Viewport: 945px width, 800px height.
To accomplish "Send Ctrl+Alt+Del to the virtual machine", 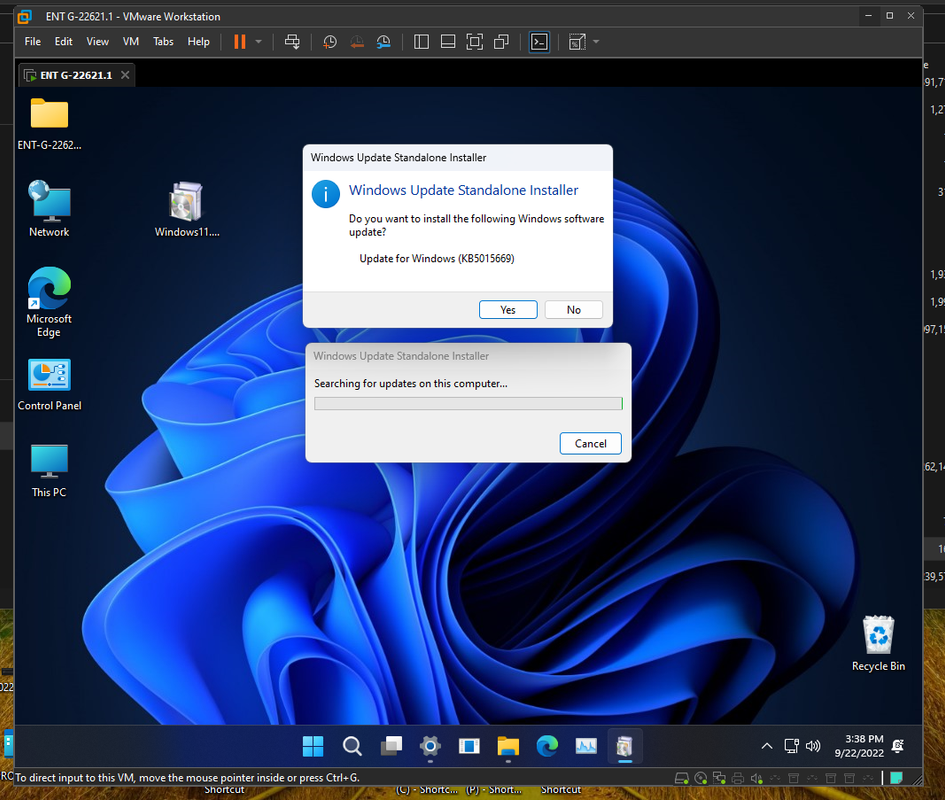I will click(x=292, y=42).
